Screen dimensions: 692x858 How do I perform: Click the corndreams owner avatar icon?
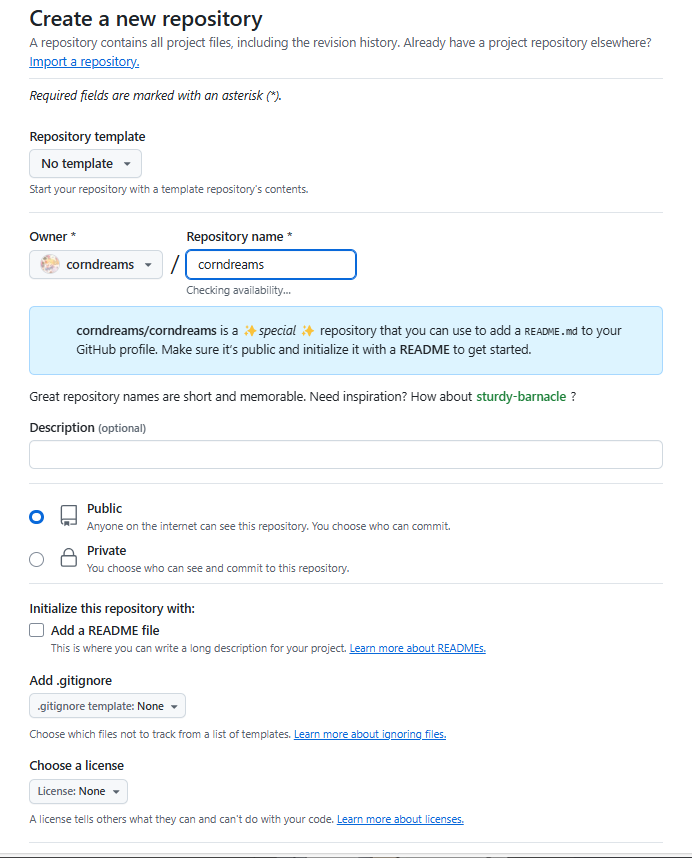tap(50, 265)
